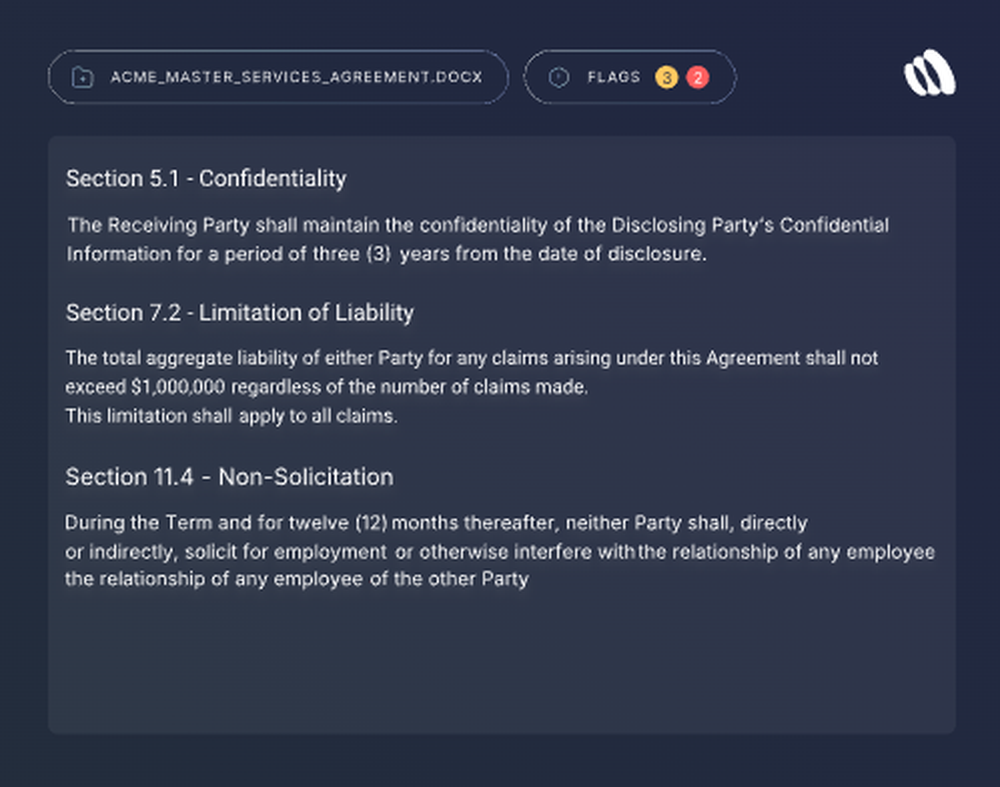Click the FLAGS label to toggle flag visibility
1000x787 pixels.
[x=613, y=77]
